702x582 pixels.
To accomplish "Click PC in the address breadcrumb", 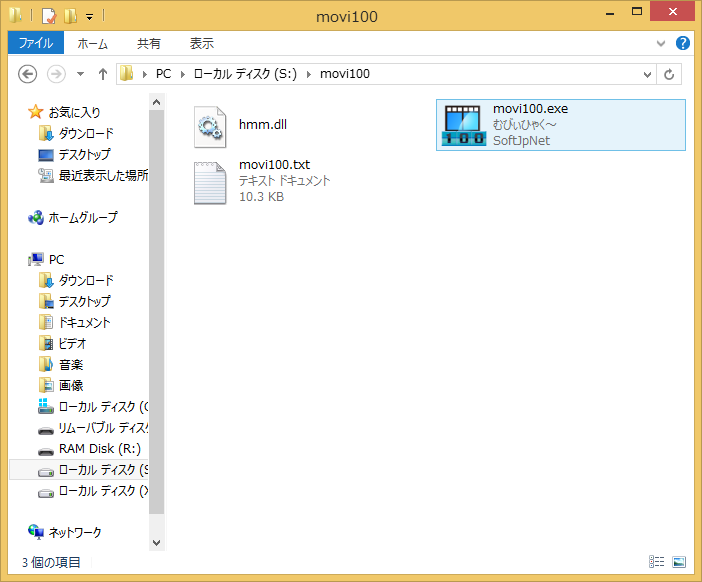I will (x=163, y=74).
